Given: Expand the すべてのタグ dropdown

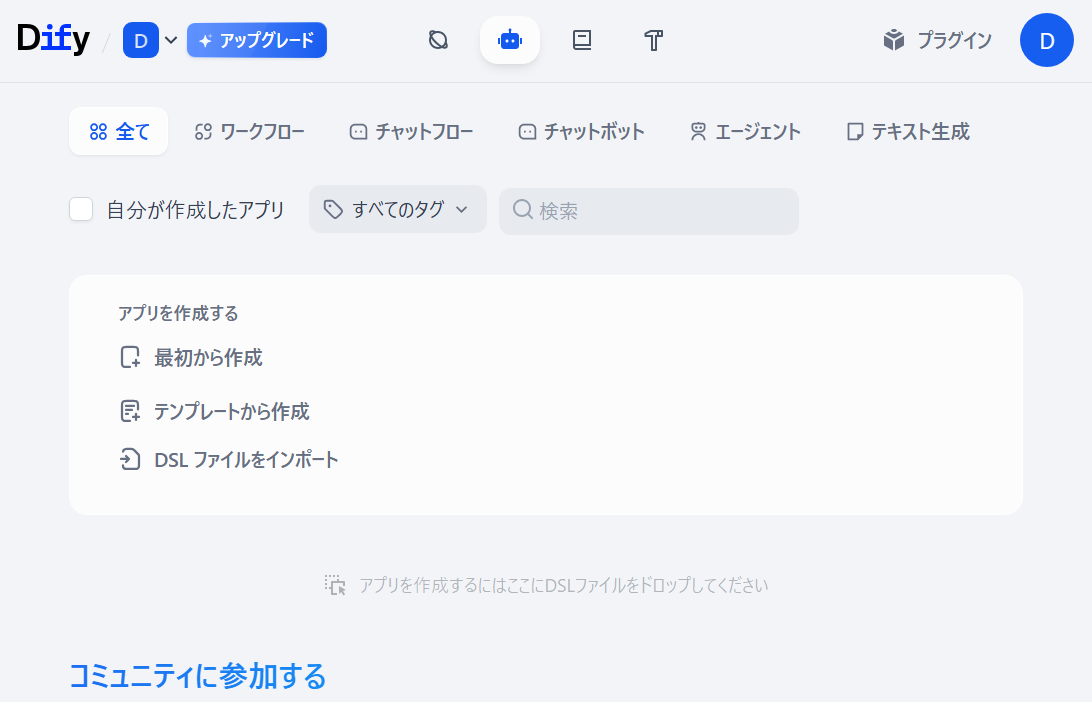Looking at the screenshot, I should click(x=397, y=209).
